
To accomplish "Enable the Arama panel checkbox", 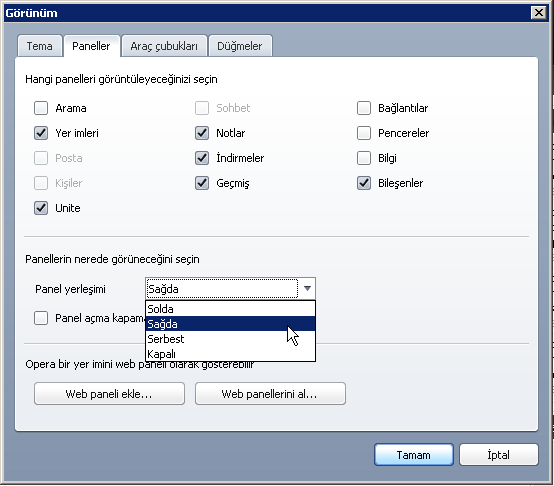I will pos(41,108).
